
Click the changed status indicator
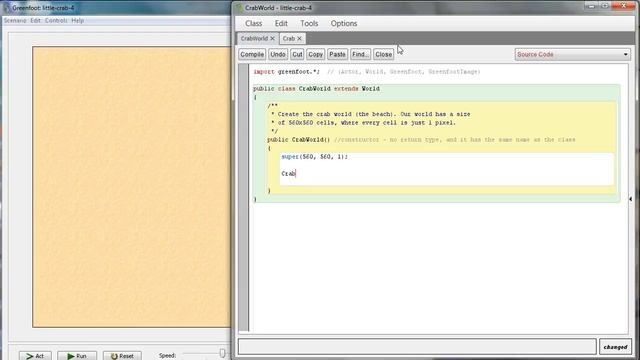615,347
